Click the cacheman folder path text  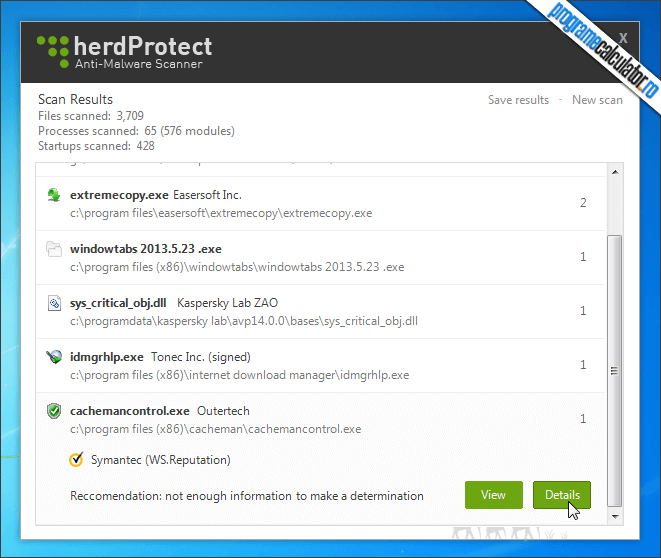215,429
